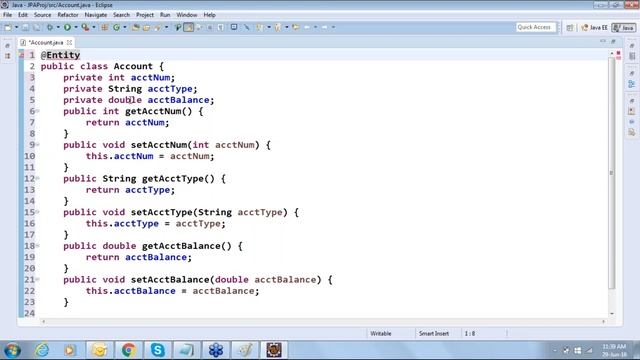This screenshot has height=360, width=640.
Task: Close the Account.java editor tab
Action: (x=69, y=42)
